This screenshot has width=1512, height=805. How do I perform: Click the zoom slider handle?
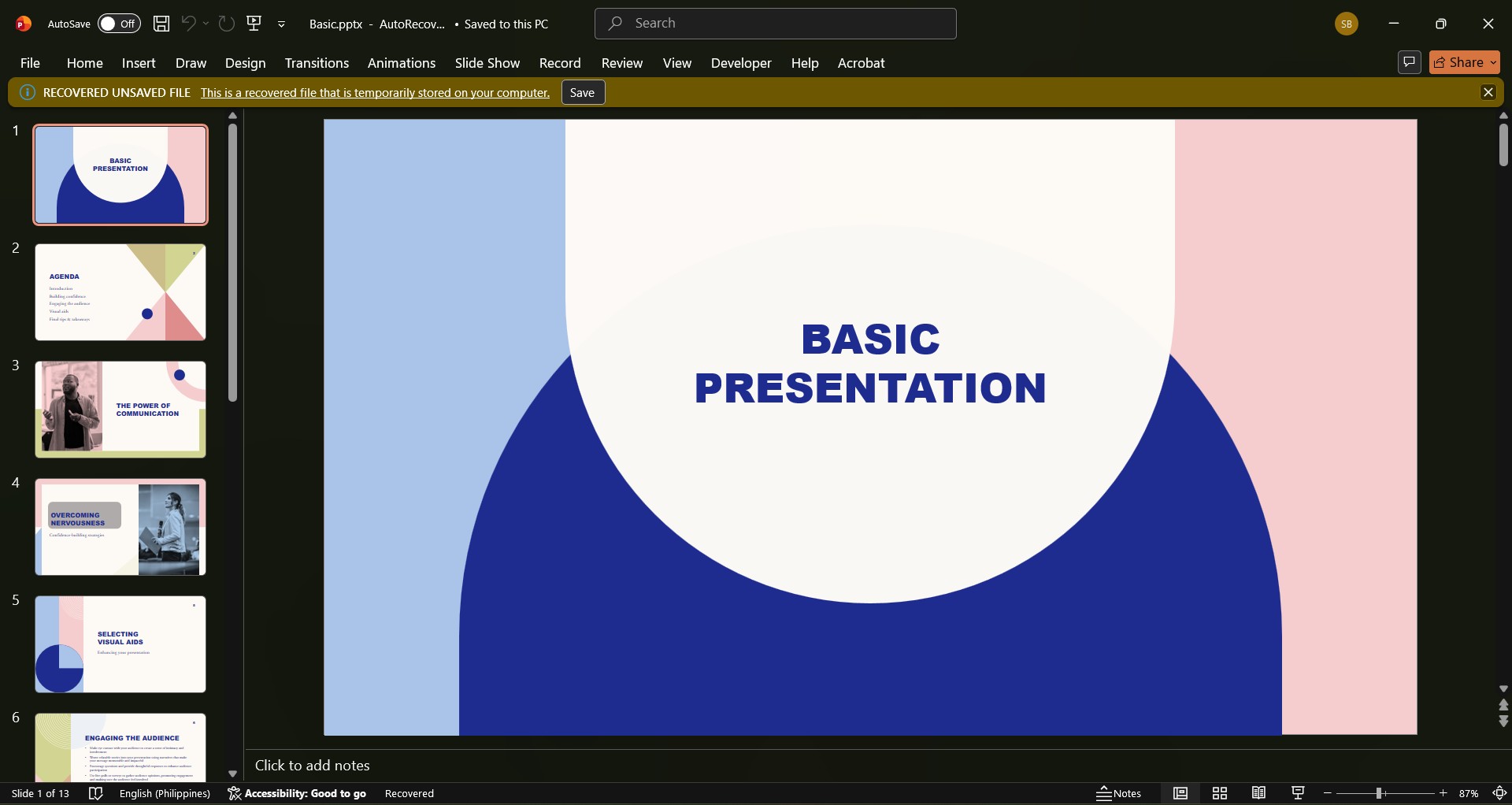click(1379, 793)
